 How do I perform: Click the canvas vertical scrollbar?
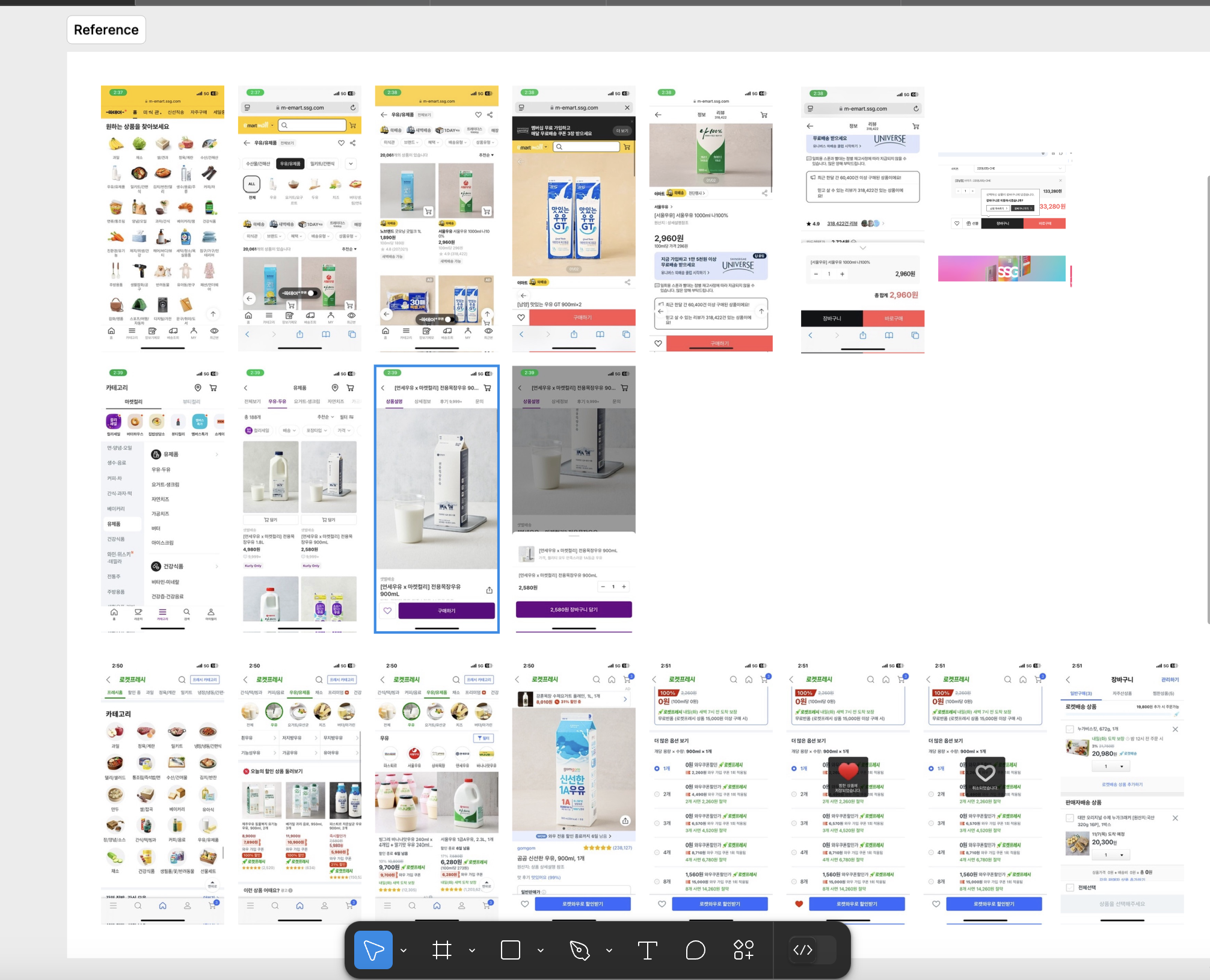tap(1208, 400)
